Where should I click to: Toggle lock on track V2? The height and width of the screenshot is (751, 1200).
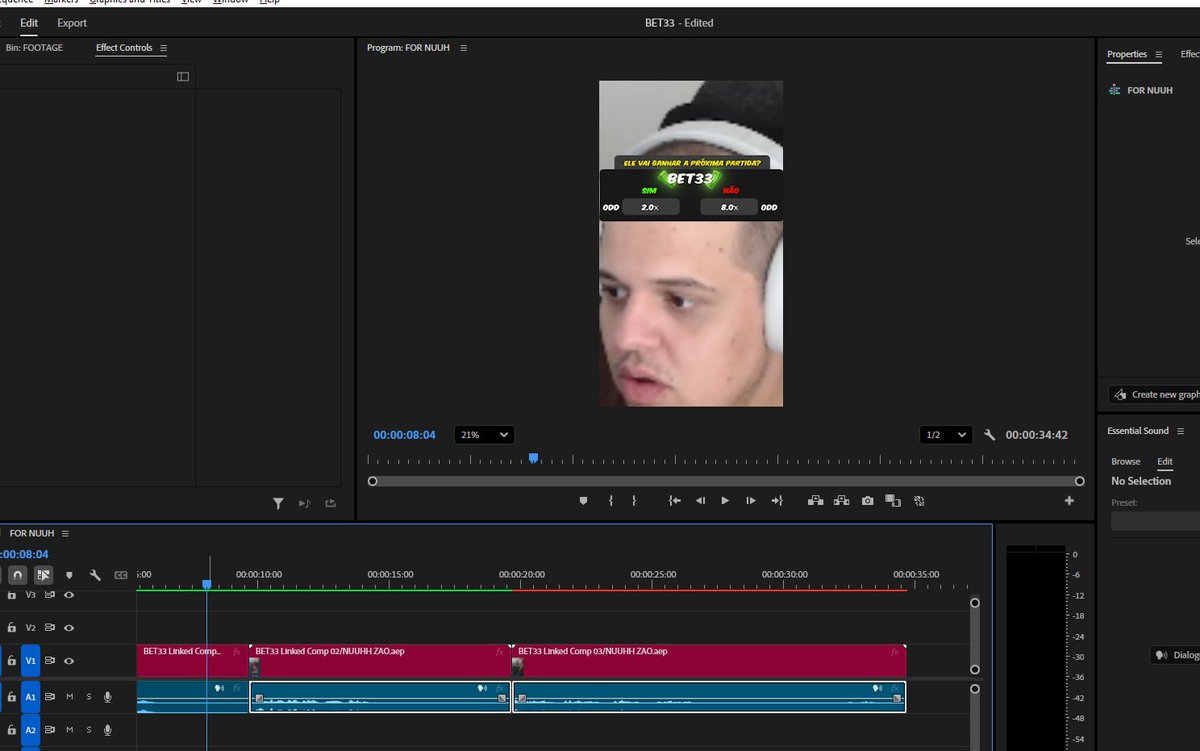[11, 628]
